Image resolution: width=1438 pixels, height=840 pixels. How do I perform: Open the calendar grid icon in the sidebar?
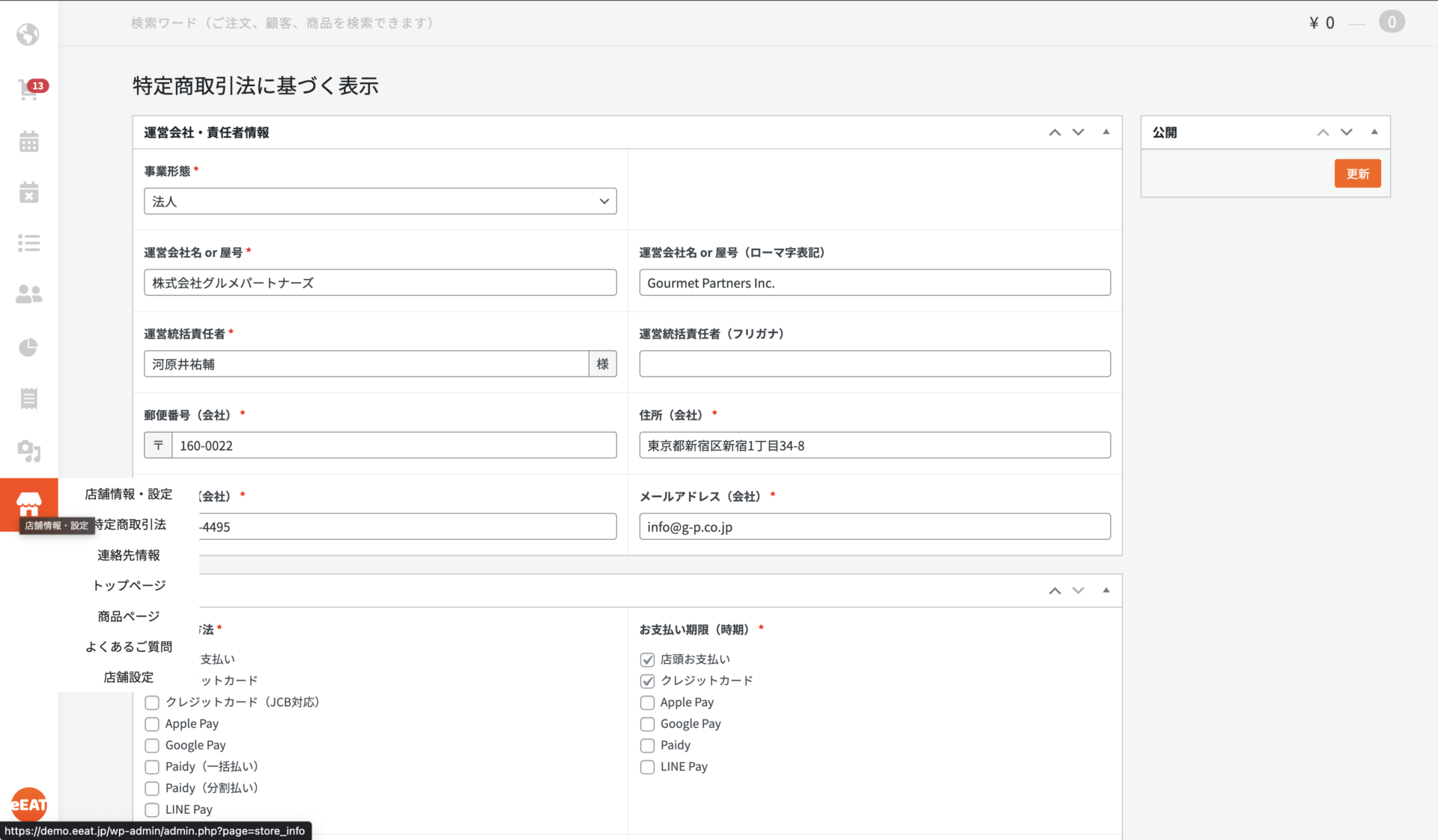(x=29, y=141)
